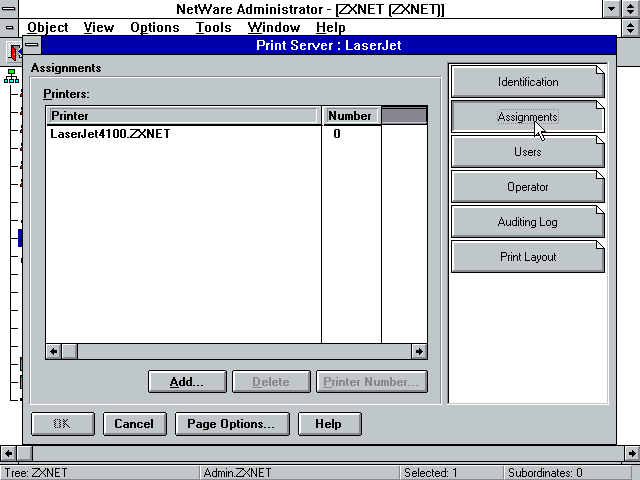This screenshot has width=640, height=480.
Task: Open the Help menu
Action: tap(331, 27)
